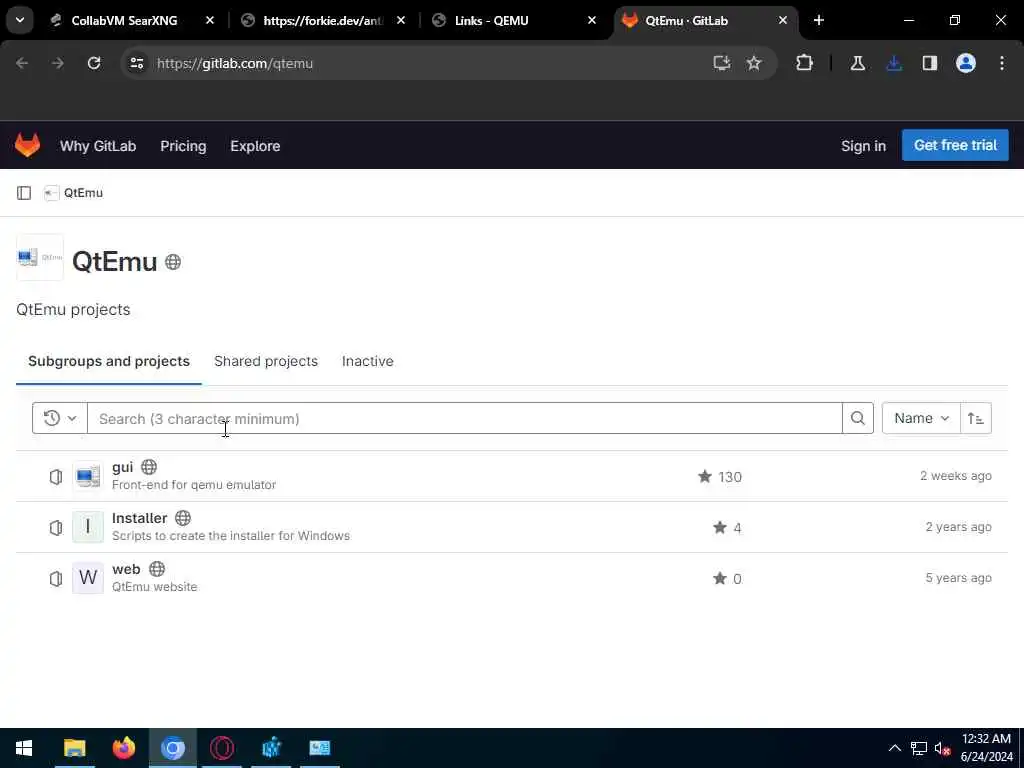Open a new browser tab

click(x=818, y=21)
